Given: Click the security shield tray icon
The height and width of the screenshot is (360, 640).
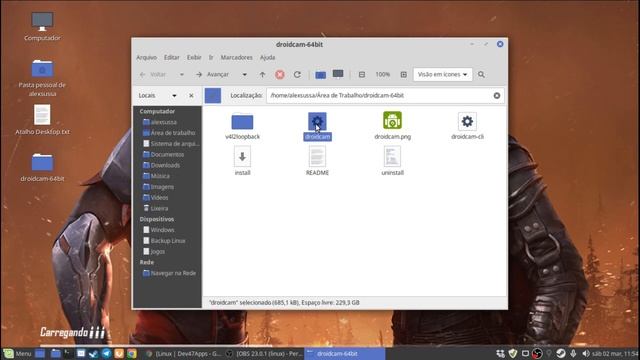Looking at the screenshot, I should [x=513, y=353].
